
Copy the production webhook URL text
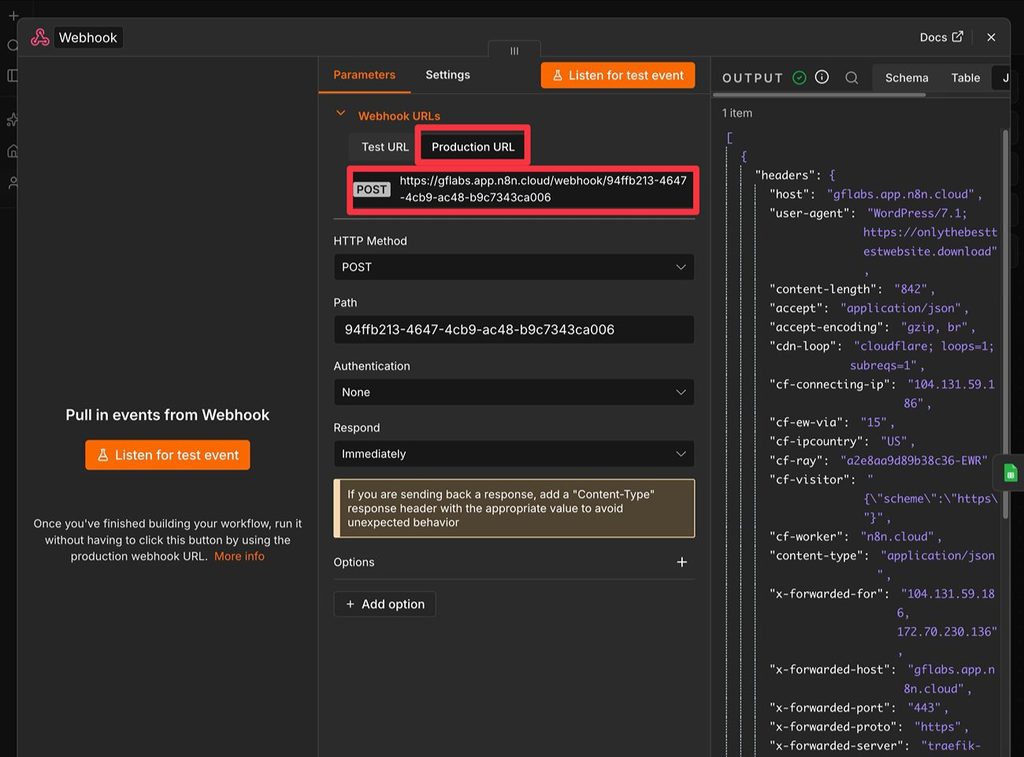click(543, 189)
